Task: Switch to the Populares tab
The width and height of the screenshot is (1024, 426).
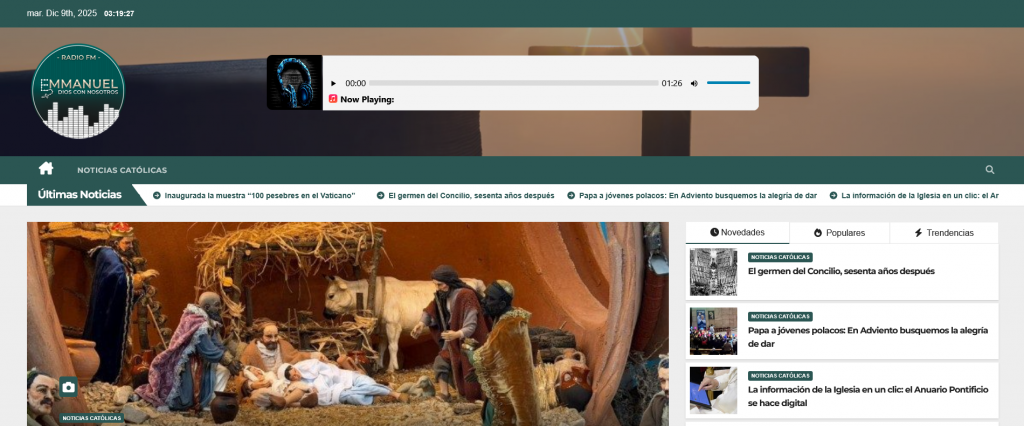Action: coord(839,233)
